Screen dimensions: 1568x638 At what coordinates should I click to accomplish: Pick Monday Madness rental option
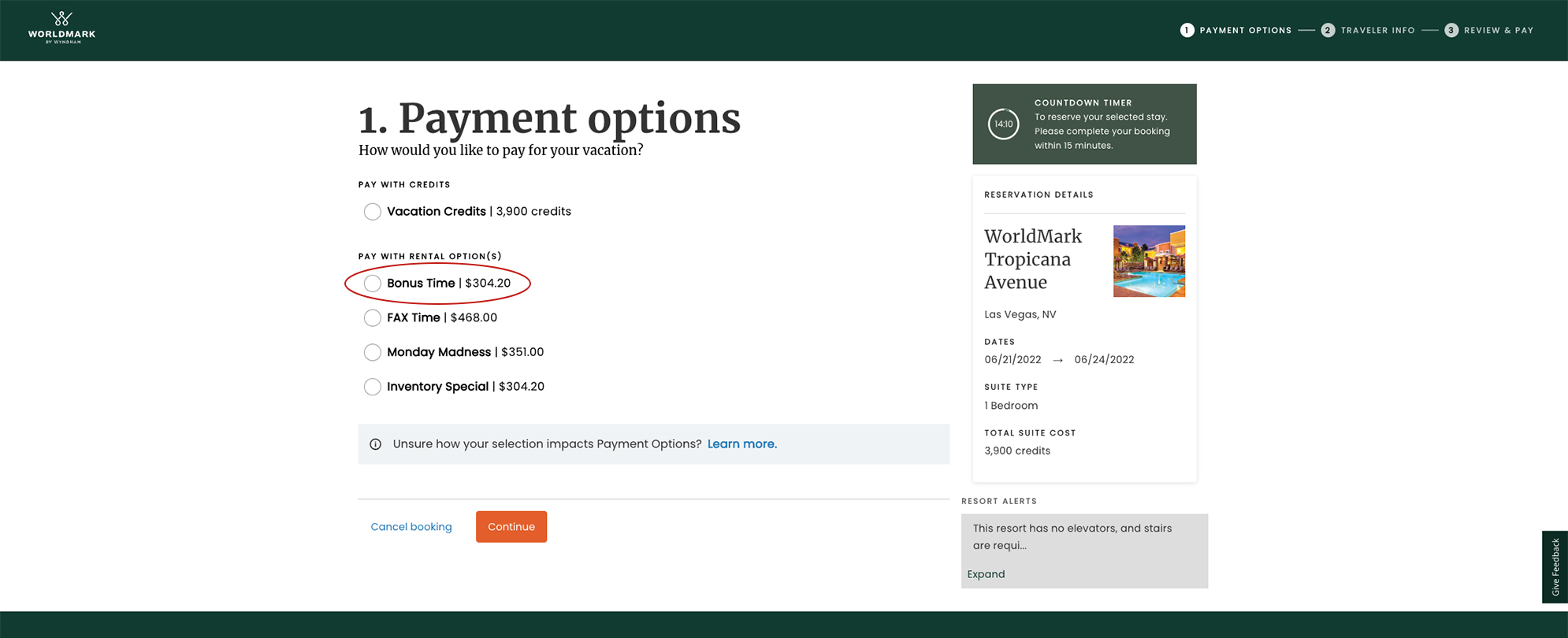point(373,352)
